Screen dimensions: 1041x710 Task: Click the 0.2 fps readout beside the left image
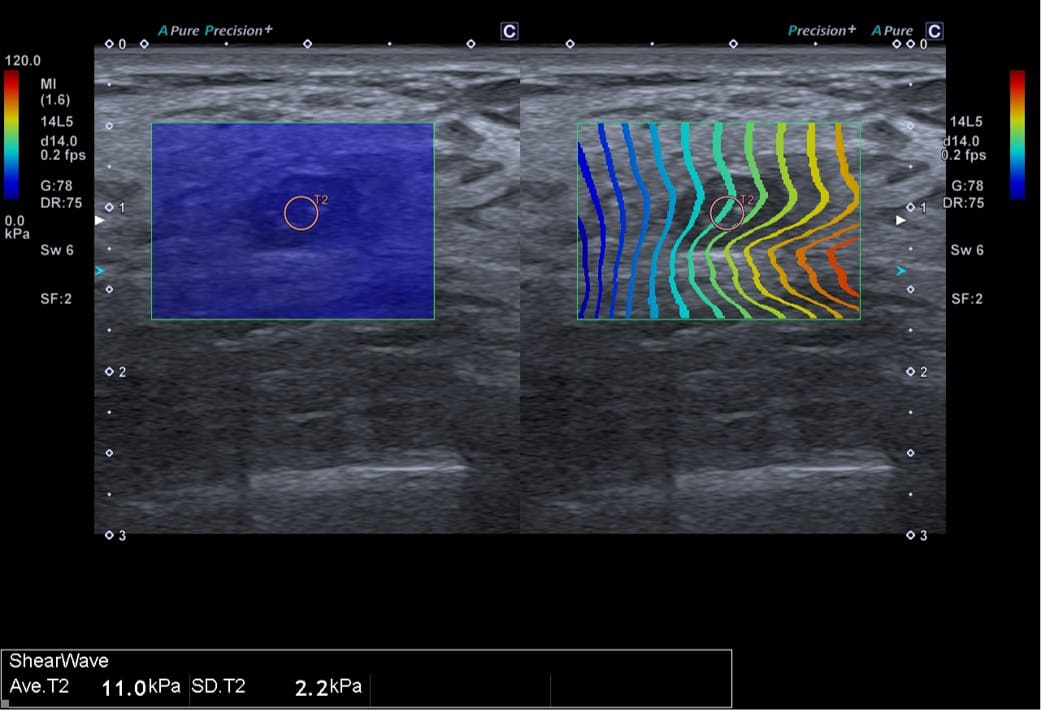[62, 155]
